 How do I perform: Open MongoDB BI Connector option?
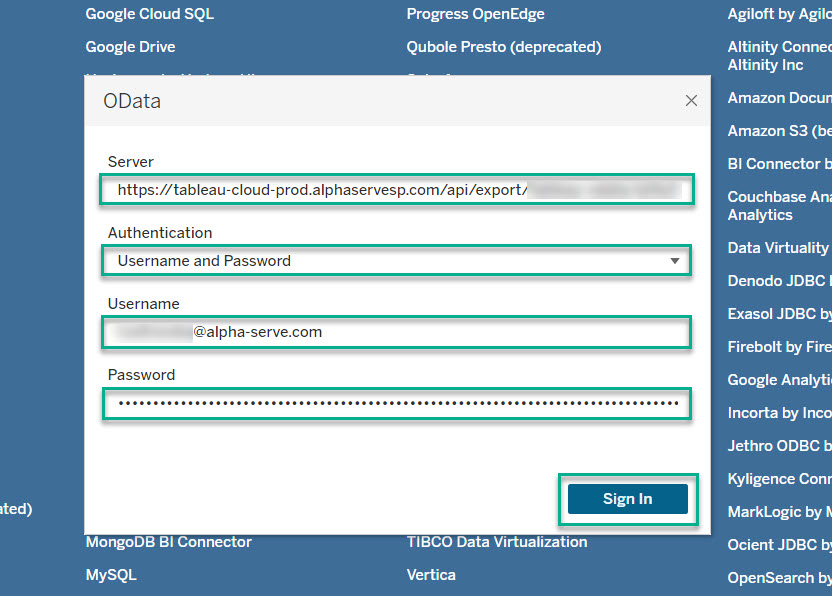click(168, 542)
